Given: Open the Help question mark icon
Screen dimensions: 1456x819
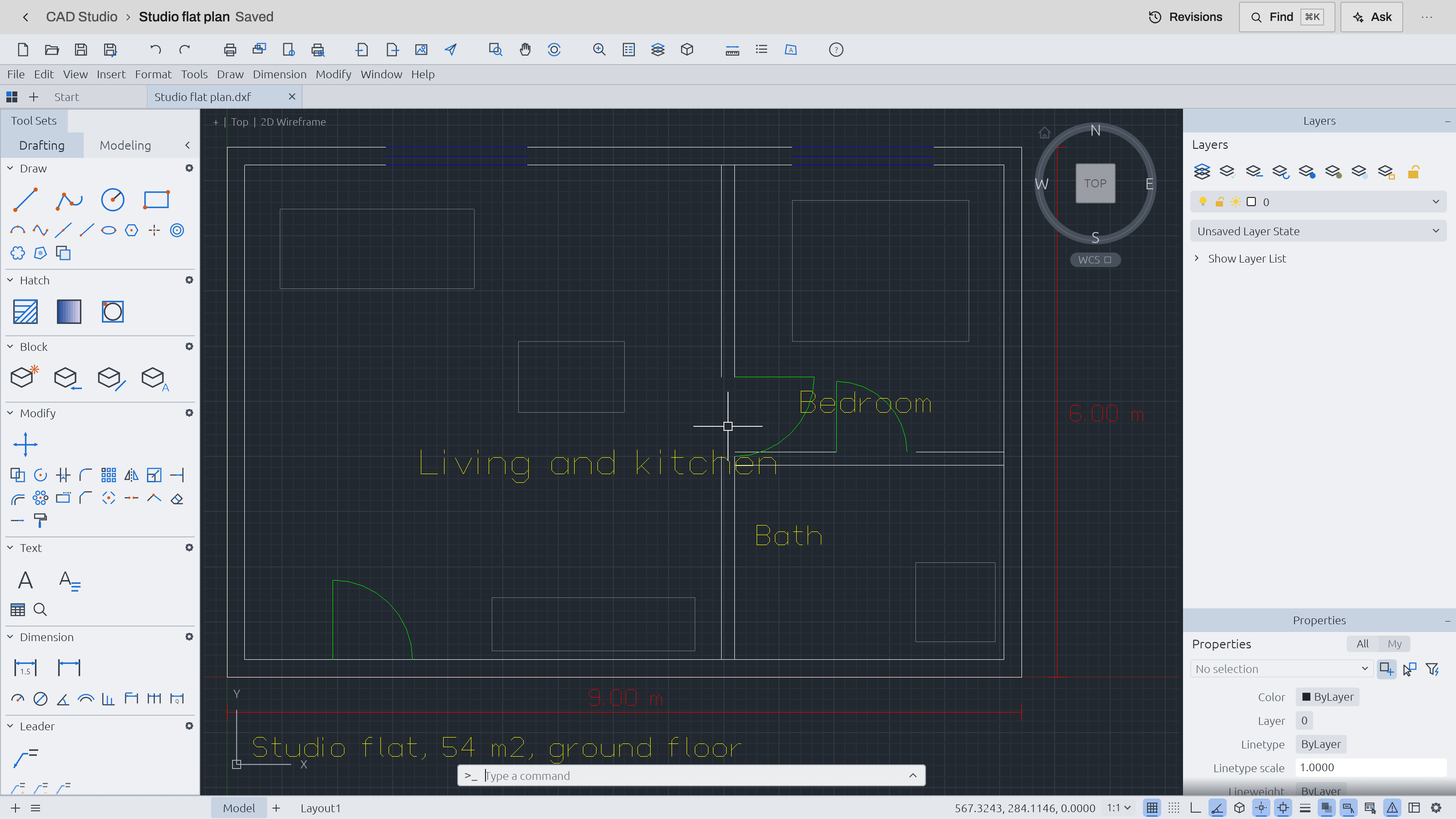Looking at the screenshot, I should pyautogui.click(x=836, y=50).
